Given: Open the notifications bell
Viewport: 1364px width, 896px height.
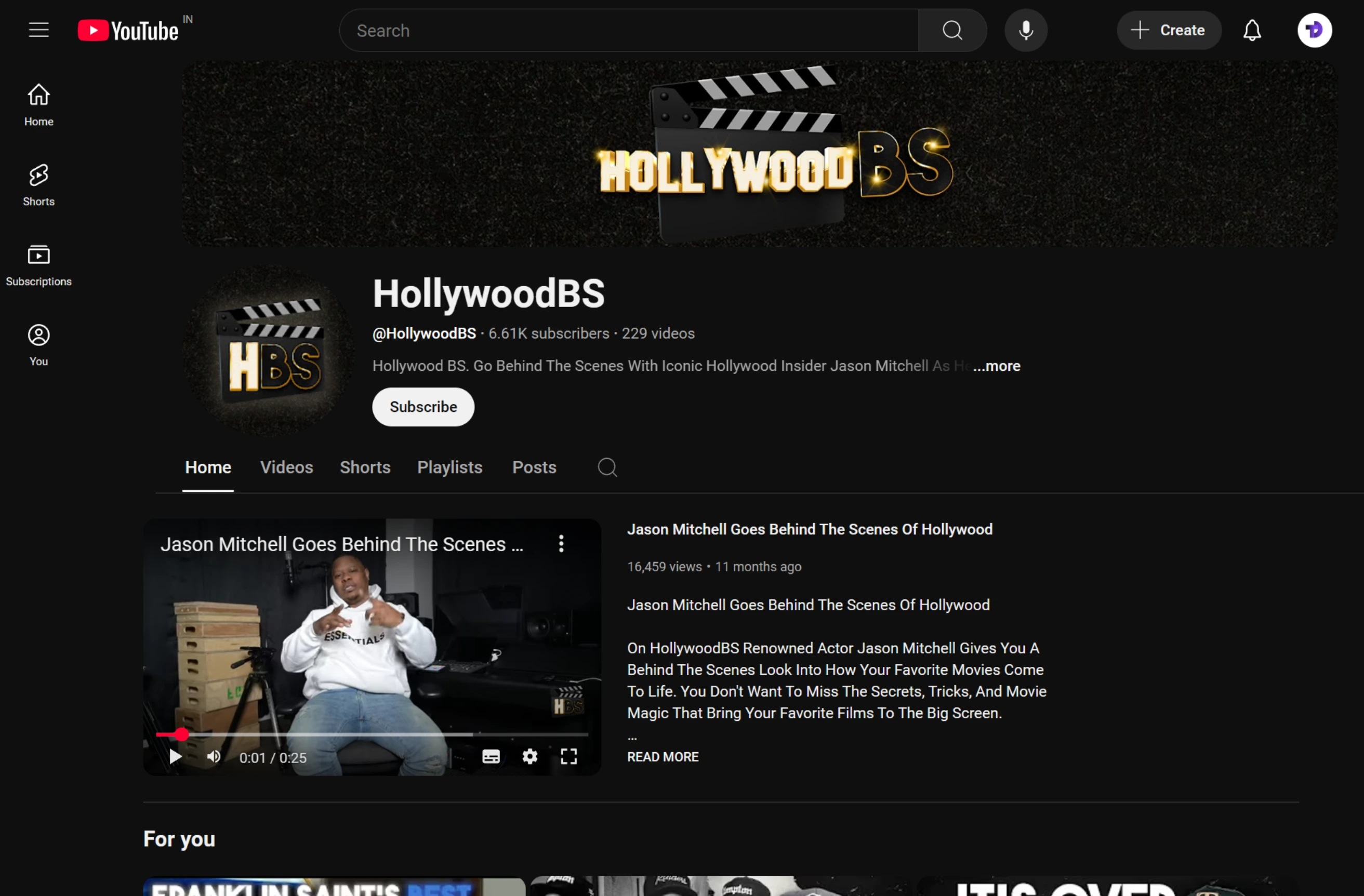Looking at the screenshot, I should (1252, 30).
